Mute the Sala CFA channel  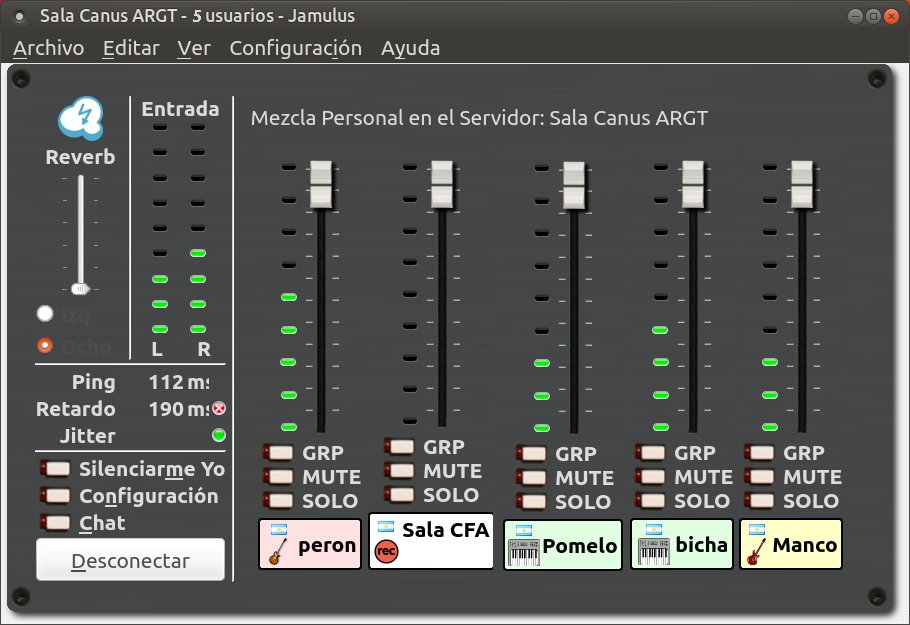(399, 471)
